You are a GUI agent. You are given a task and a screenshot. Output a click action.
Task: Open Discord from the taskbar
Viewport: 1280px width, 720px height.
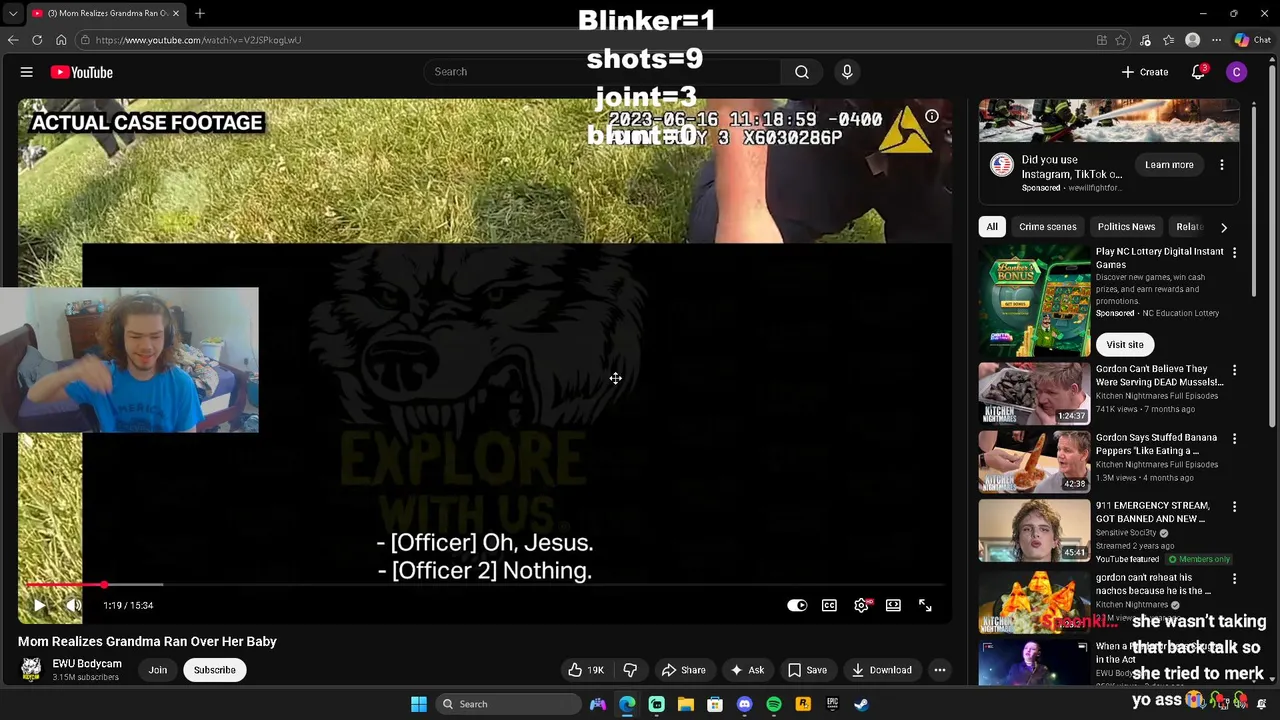744,704
